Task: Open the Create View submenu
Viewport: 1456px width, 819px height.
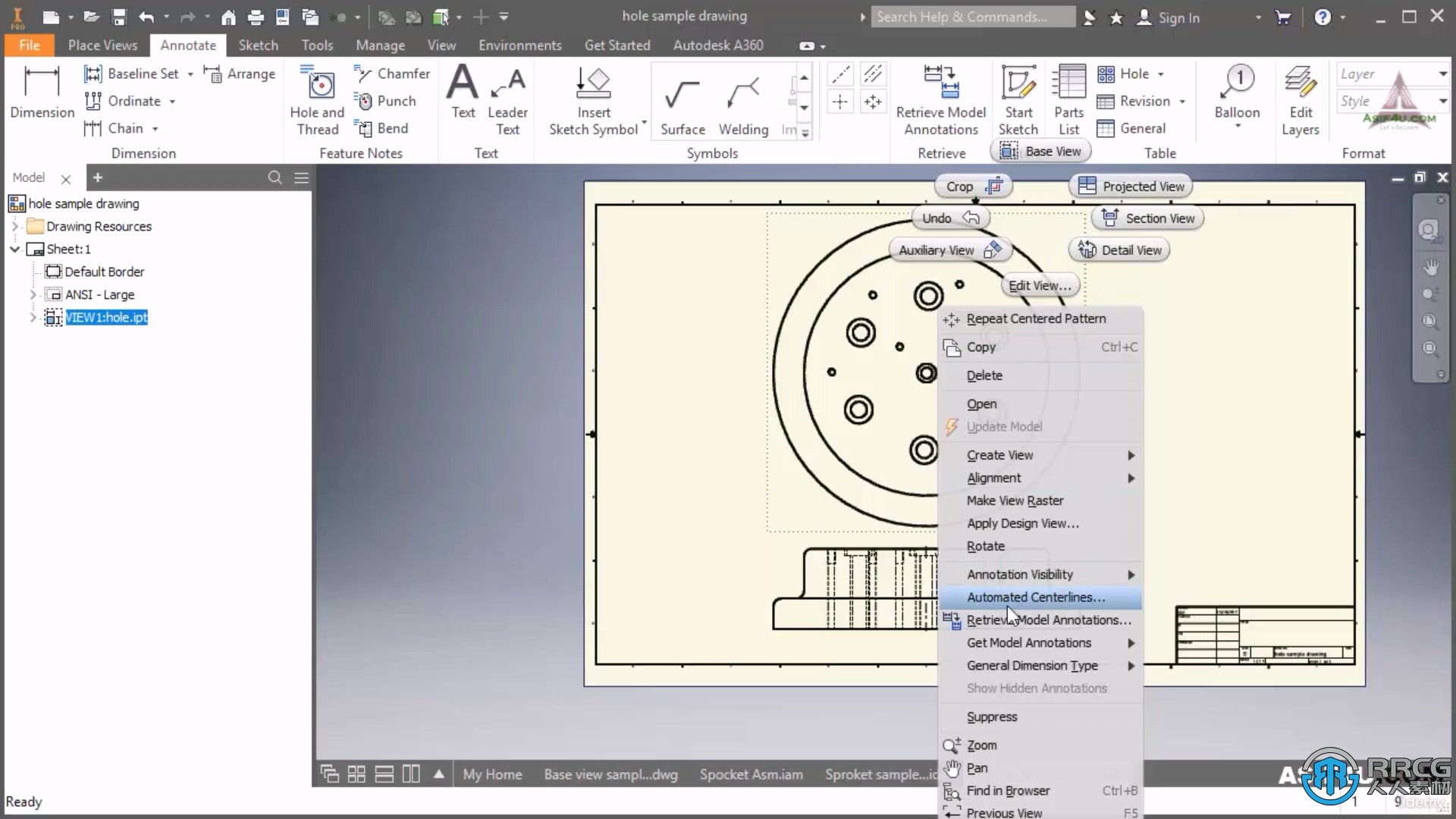Action: click(1040, 455)
